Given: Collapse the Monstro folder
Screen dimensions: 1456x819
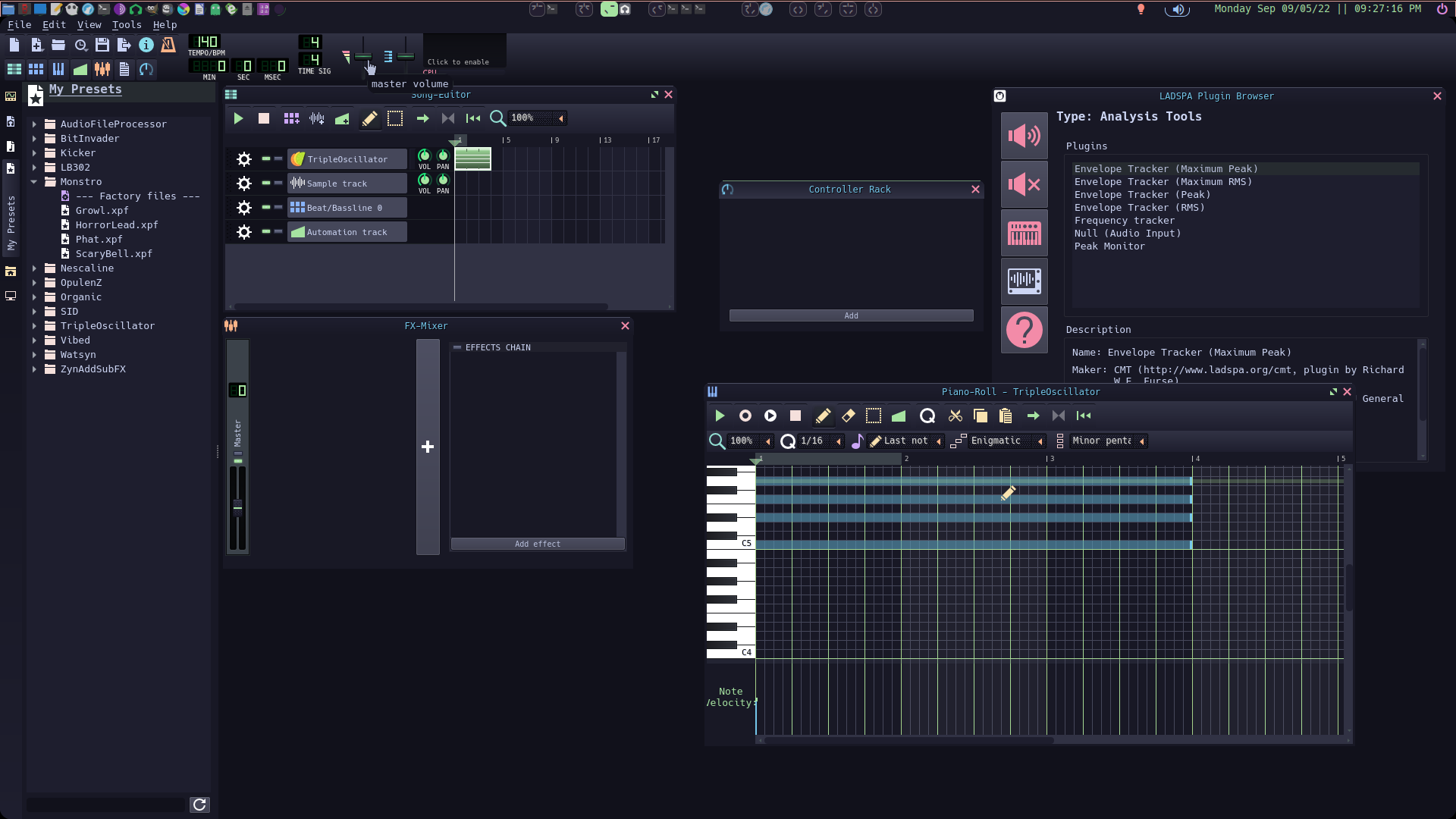Looking at the screenshot, I should click(34, 181).
